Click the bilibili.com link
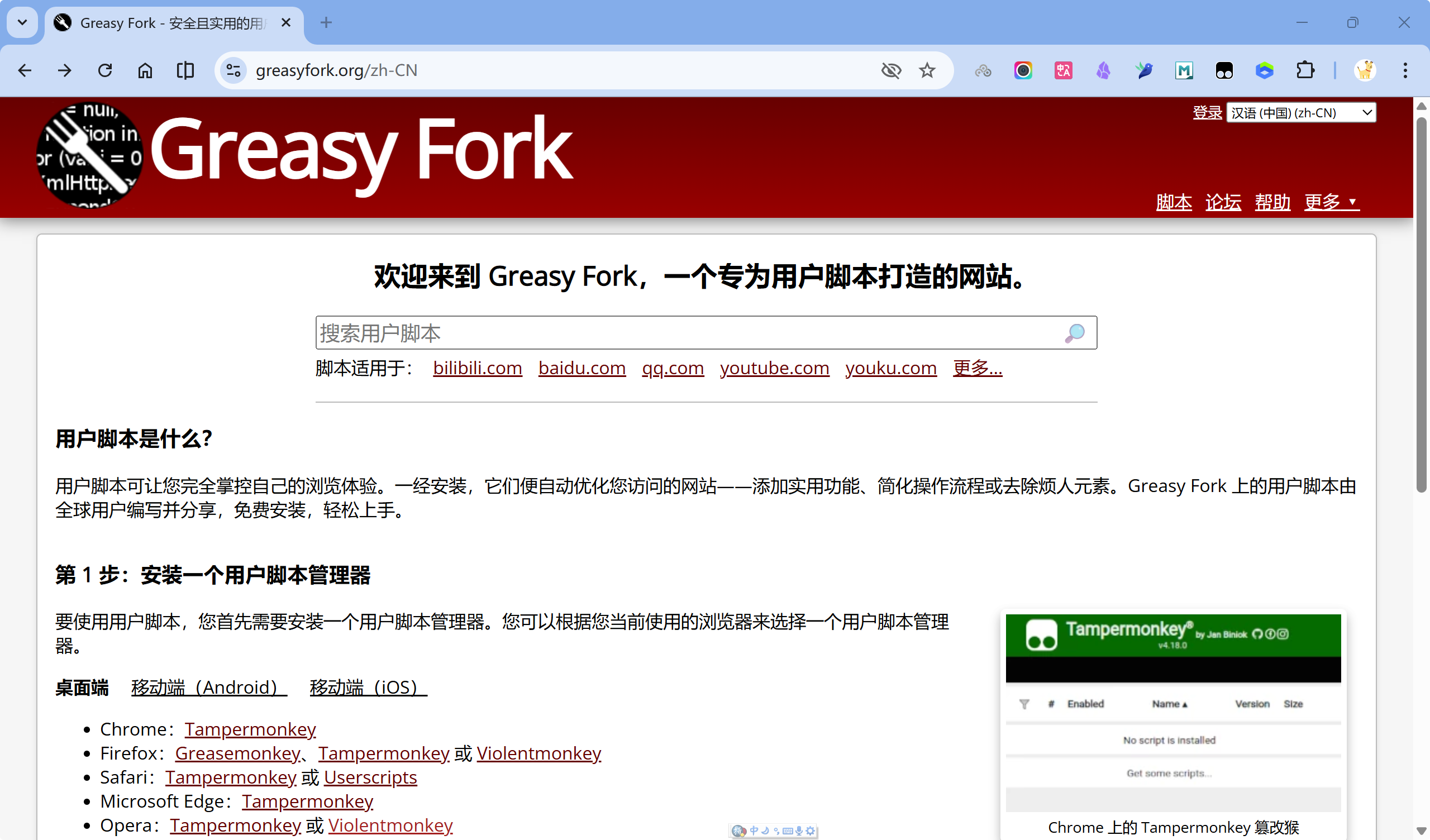 coord(477,368)
